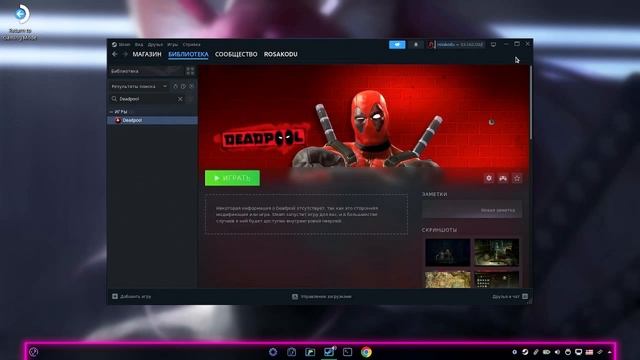This screenshot has height=360, width=640.
Task: Open Konsole terminal in taskbar
Action: point(347,352)
